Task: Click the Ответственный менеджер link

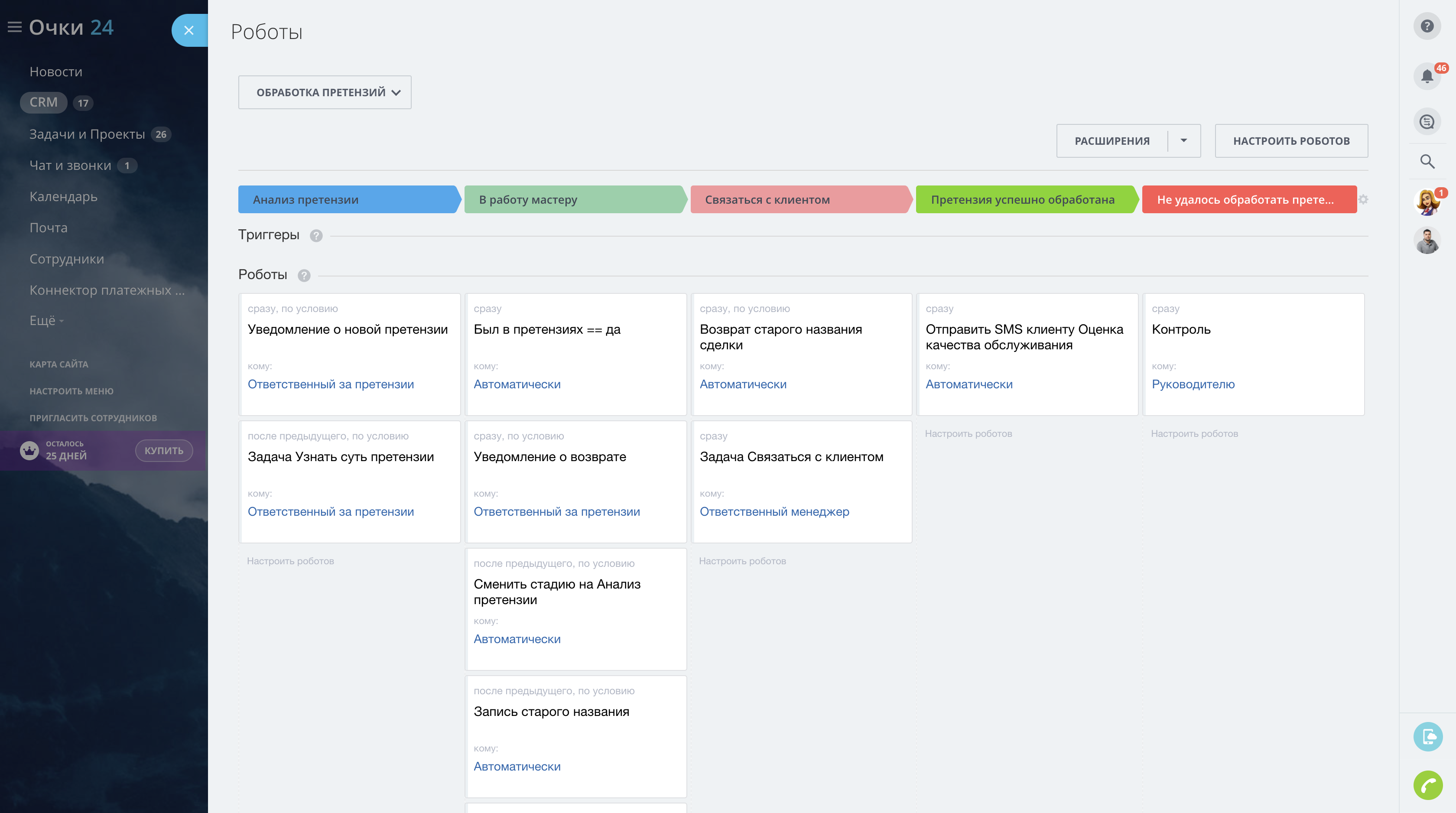Action: (x=774, y=512)
